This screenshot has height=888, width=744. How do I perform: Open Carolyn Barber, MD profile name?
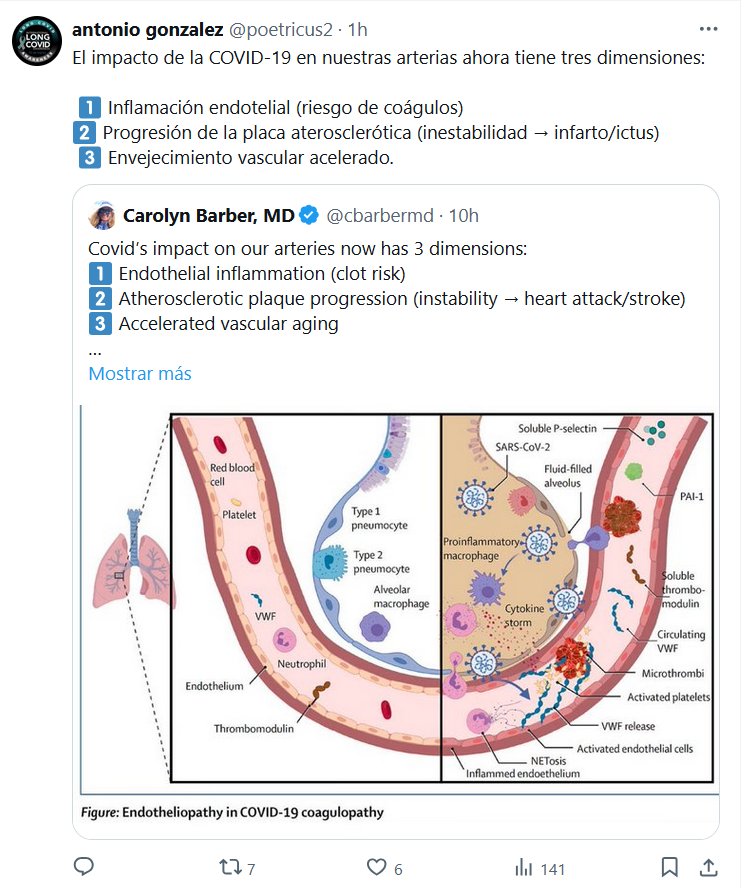(x=208, y=215)
